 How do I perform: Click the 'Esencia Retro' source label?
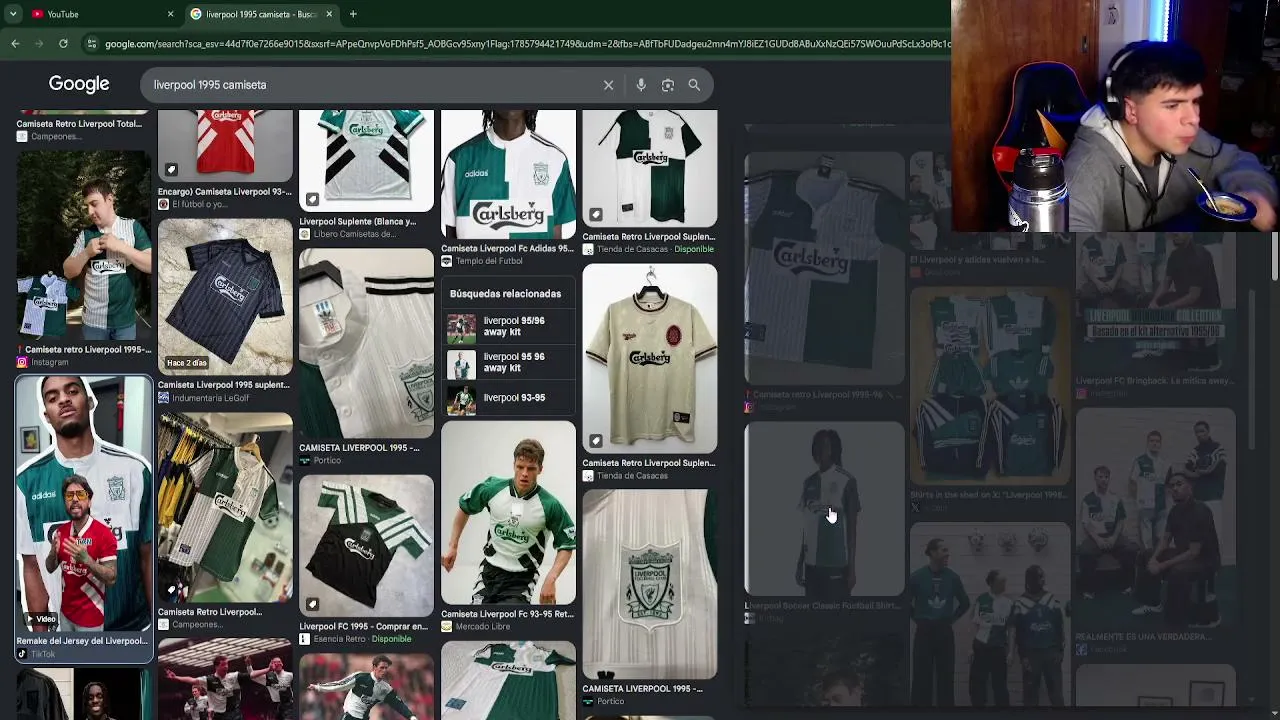[x=339, y=640]
